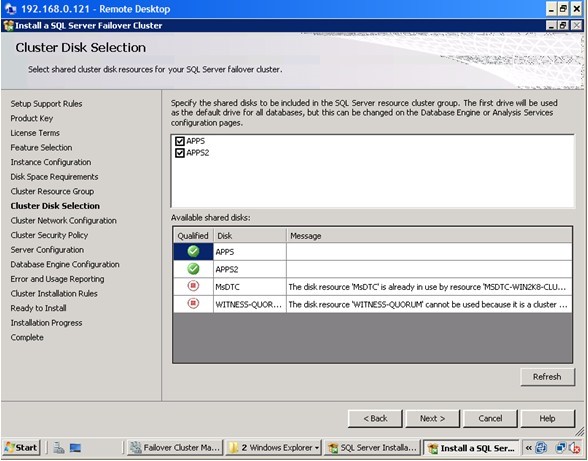588x461 pixels.
Task: Click the Message column header
Action: pos(429,236)
